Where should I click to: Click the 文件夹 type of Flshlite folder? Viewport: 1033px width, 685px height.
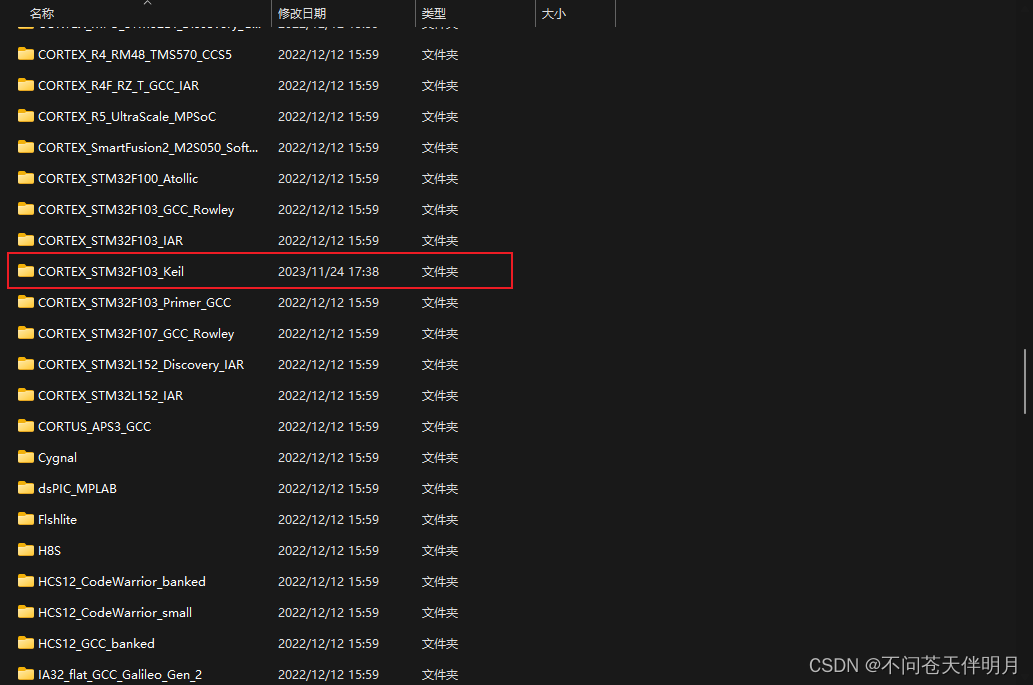[439, 519]
